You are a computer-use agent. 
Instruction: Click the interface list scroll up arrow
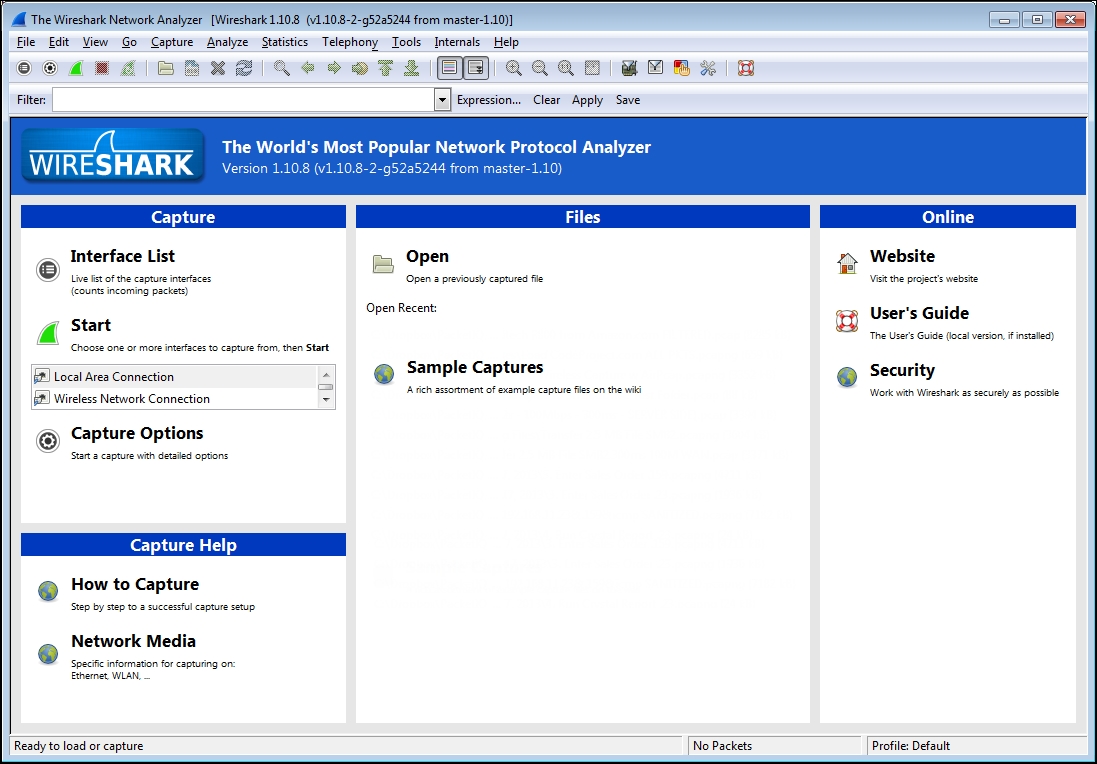[326, 375]
